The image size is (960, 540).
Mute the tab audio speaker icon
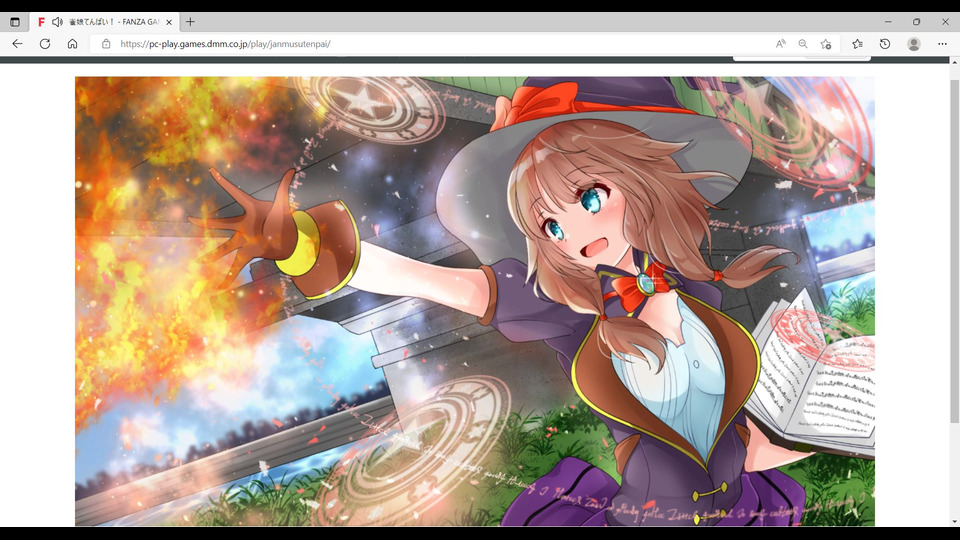(x=58, y=22)
